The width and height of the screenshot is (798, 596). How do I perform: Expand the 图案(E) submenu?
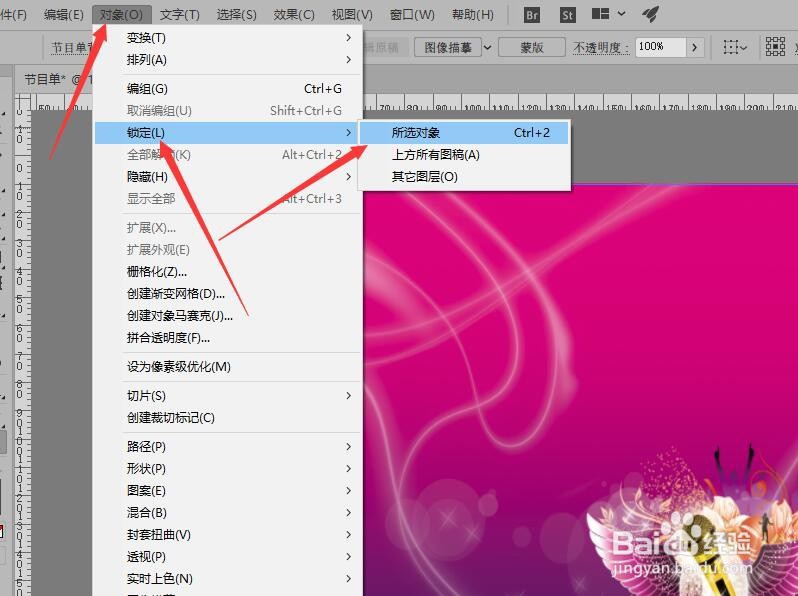click(227, 491)
